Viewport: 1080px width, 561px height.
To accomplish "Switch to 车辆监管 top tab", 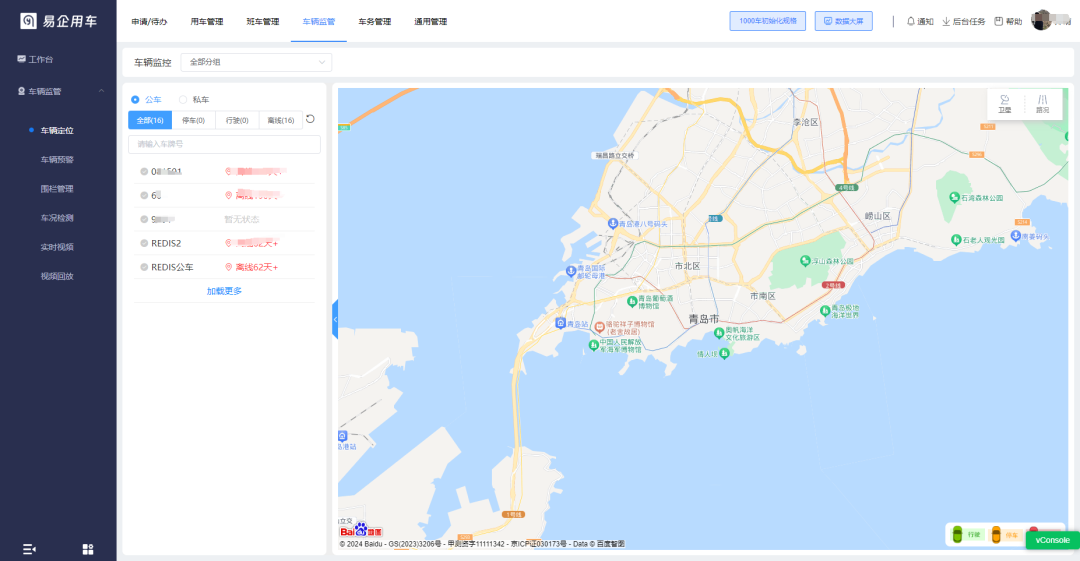I will pyautogui.click(x=319, y=21).
